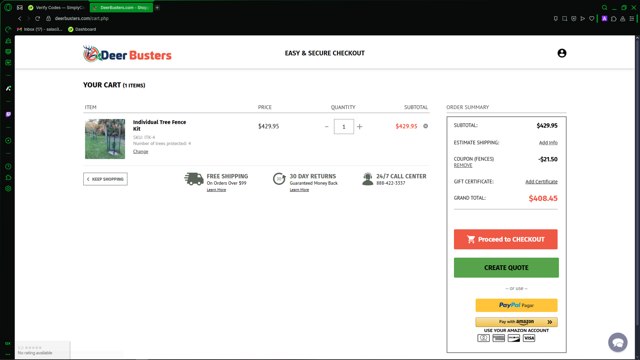
Task: Click the search magnifier icon in title bar
Action: (604, 7)
